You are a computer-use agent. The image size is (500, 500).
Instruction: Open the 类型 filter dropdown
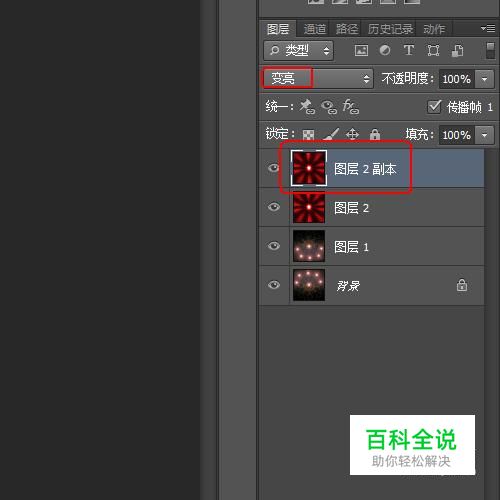click(x=298, y=51)
